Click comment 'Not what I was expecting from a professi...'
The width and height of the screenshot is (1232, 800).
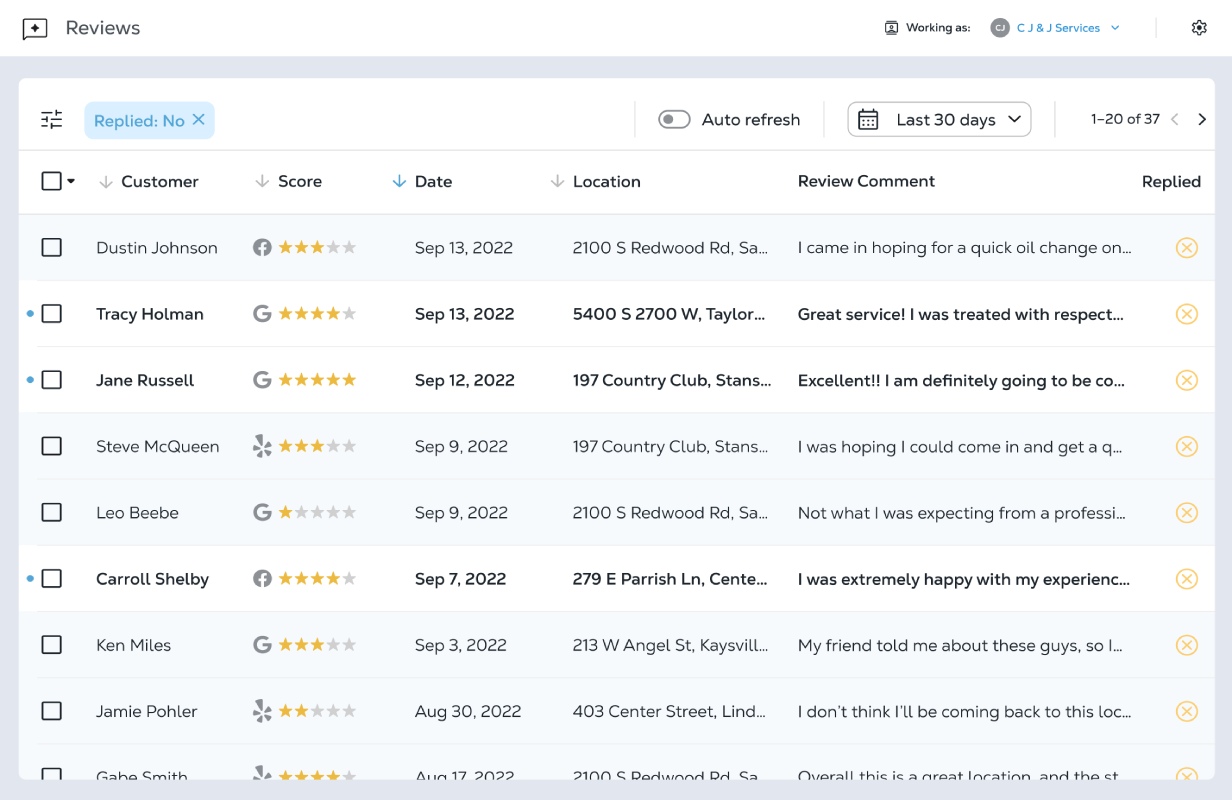[x=961, y=513]
